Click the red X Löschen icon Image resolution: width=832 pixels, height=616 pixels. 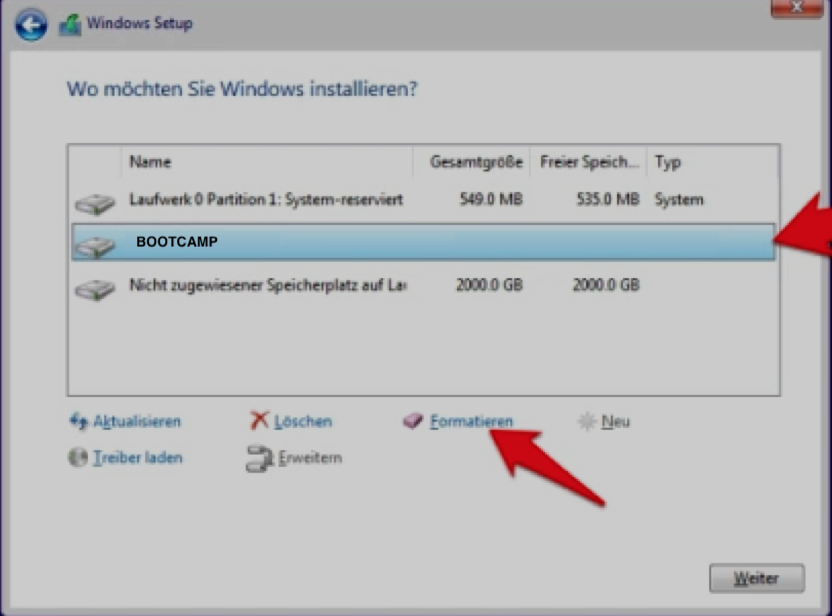click(259, 420)
